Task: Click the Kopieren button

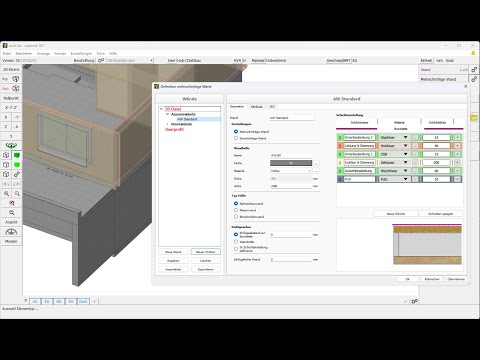Action: coord(173,261)
